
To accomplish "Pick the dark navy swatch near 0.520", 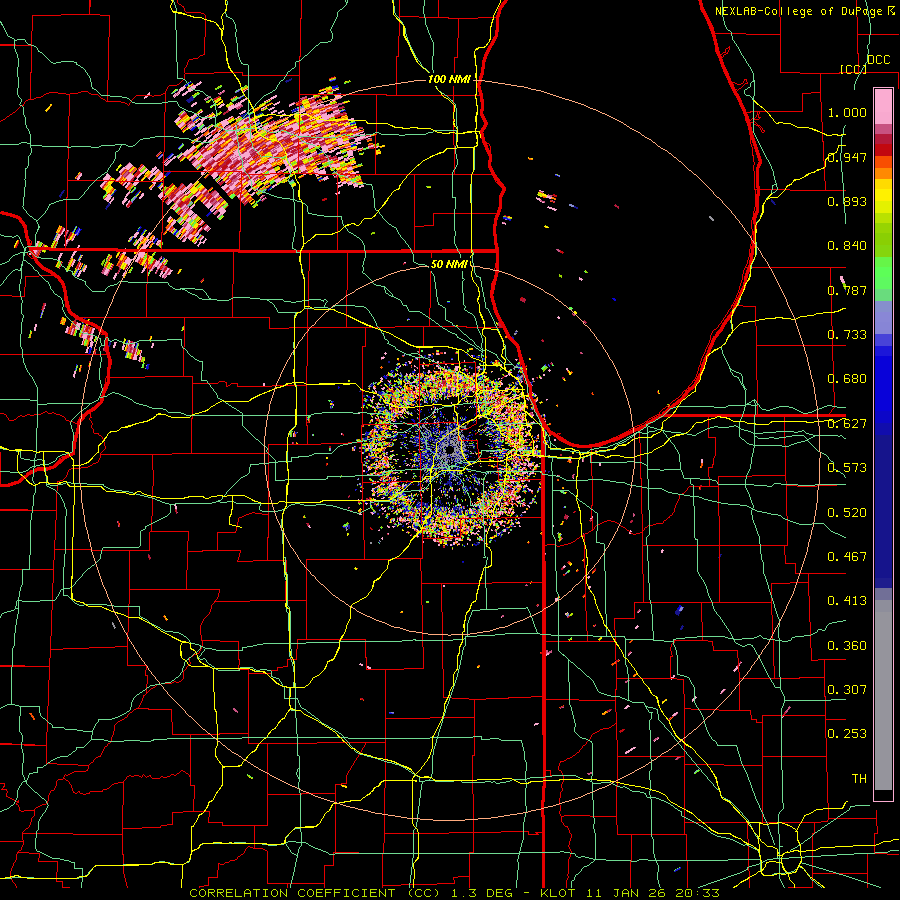I will pos(883,512).
